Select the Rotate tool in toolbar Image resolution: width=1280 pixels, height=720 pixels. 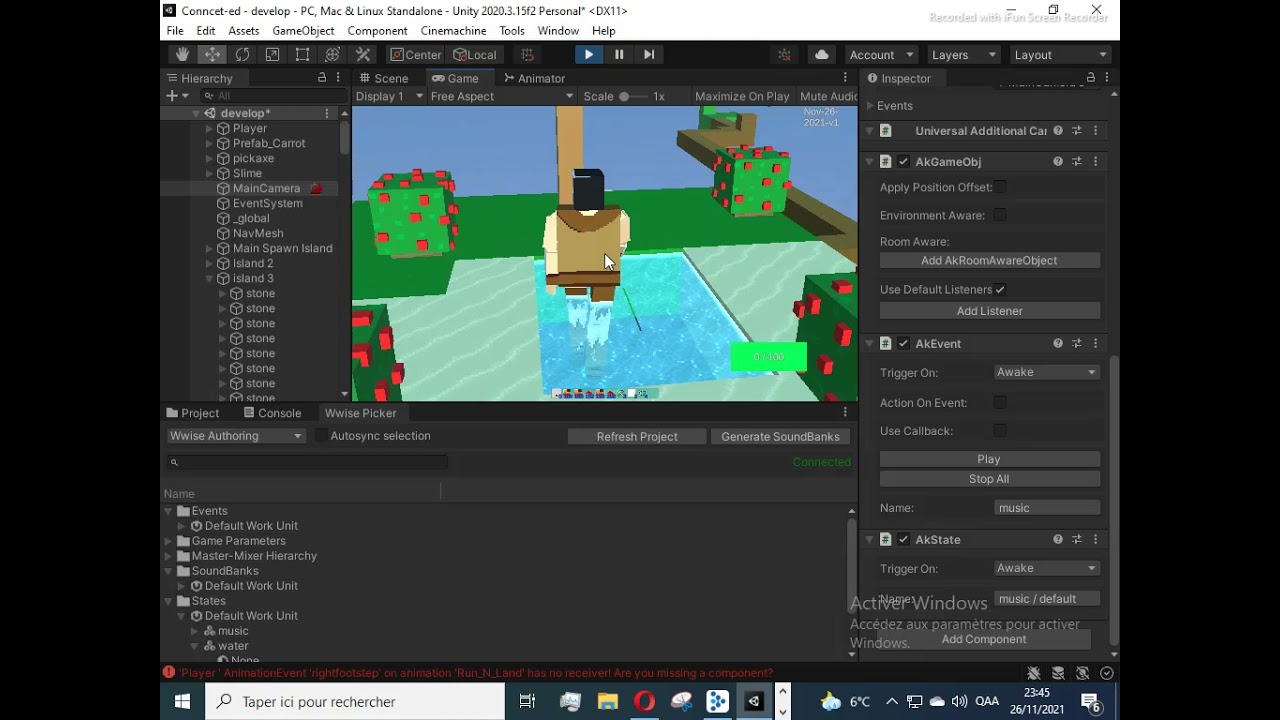(x=242, y=55)
